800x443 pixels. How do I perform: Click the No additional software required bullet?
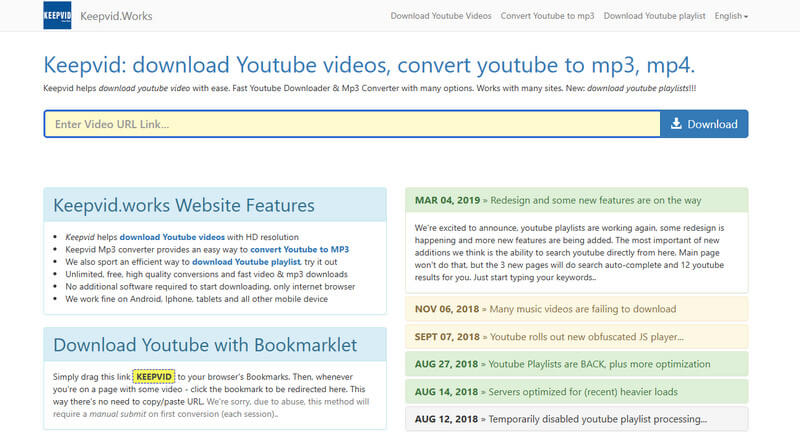tap(210, 286)
